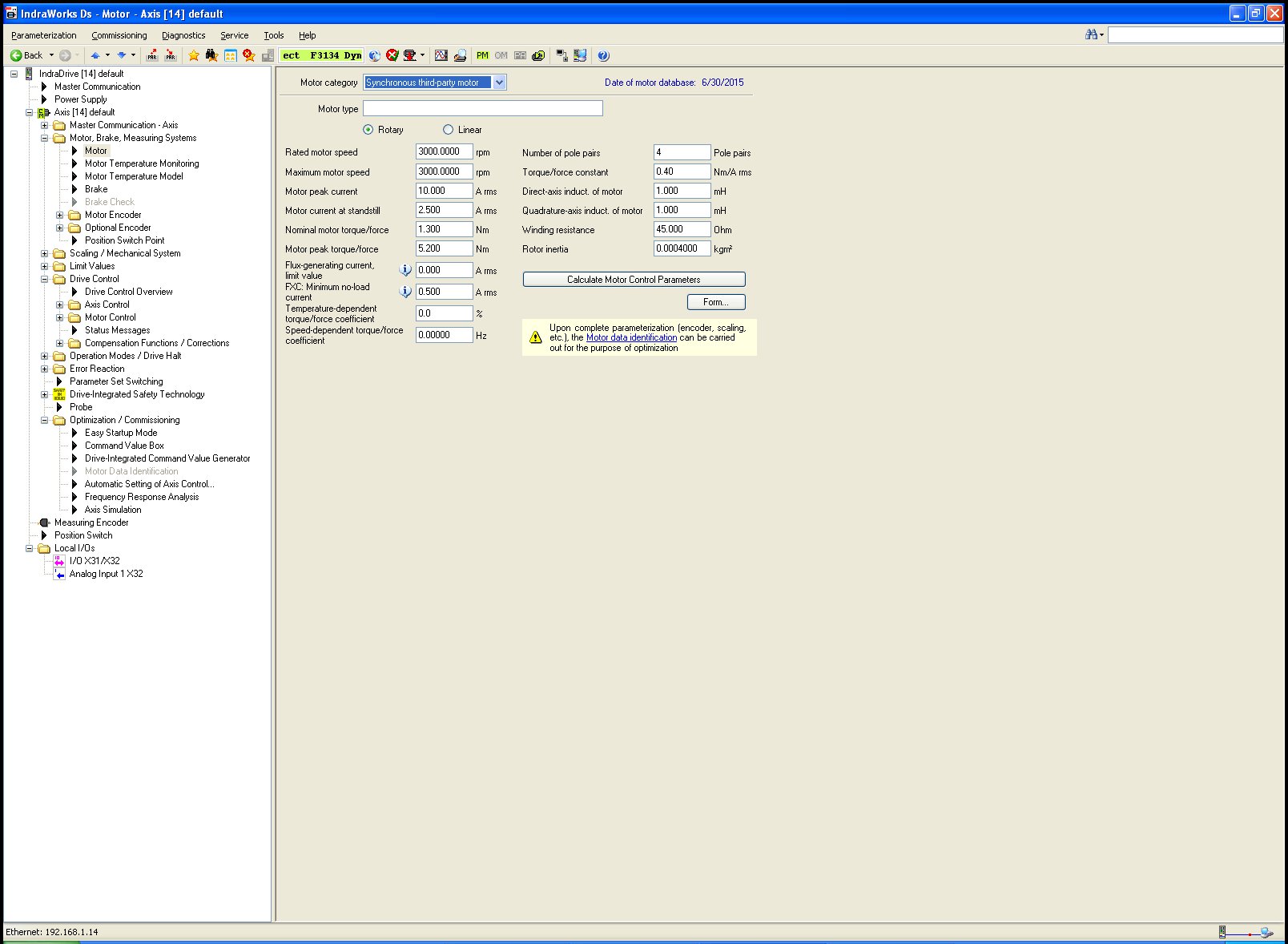Click the info icon beside Flux-generating current
The image size is (1288, 944).
(405, 270)
